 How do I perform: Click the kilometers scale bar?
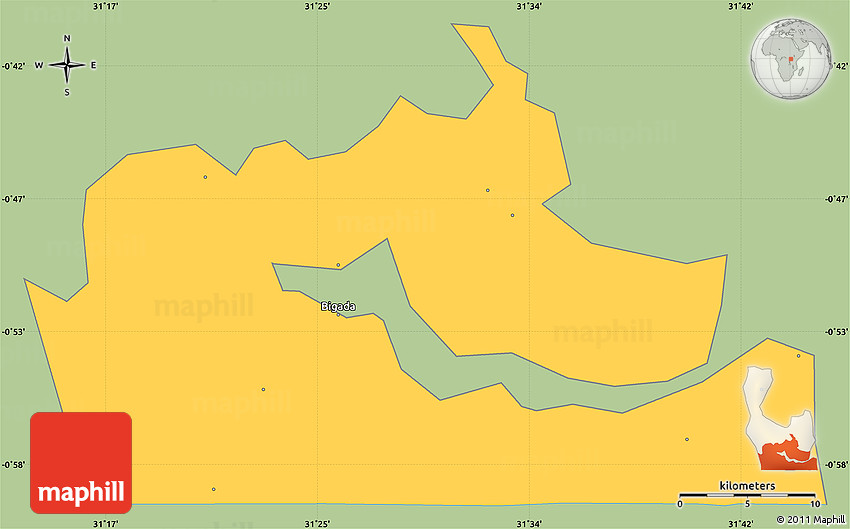(746, 492)
